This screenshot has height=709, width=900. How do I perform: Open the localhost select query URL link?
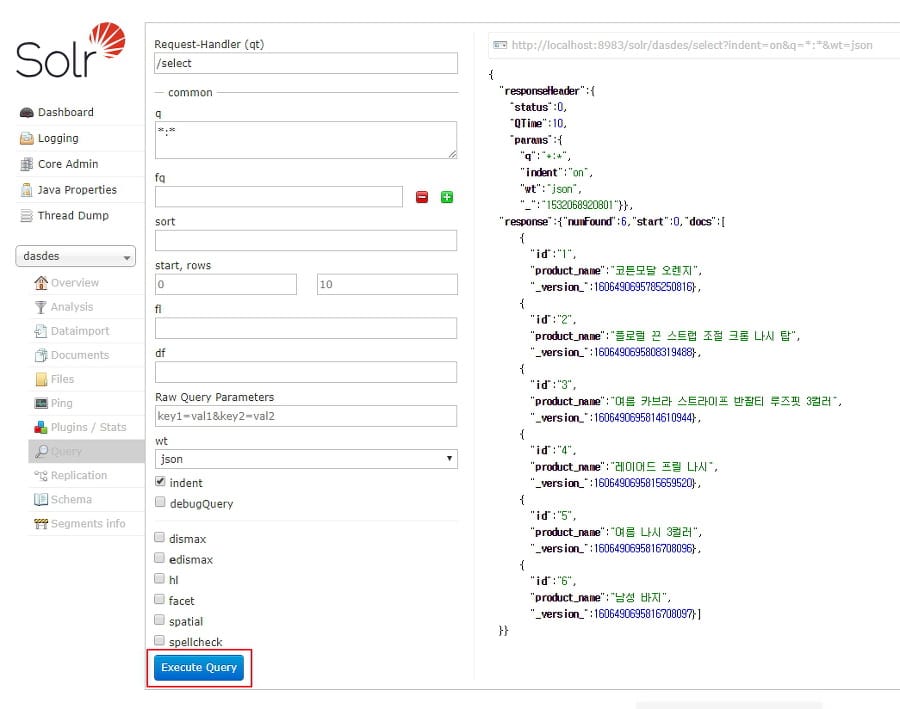point(689,45)
